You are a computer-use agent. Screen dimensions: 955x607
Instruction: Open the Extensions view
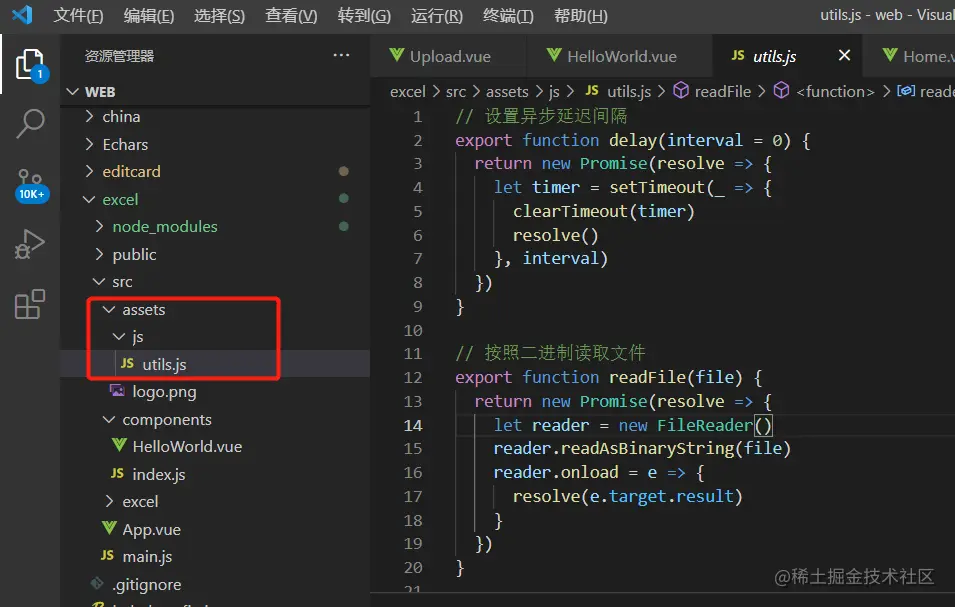[29, 304]
